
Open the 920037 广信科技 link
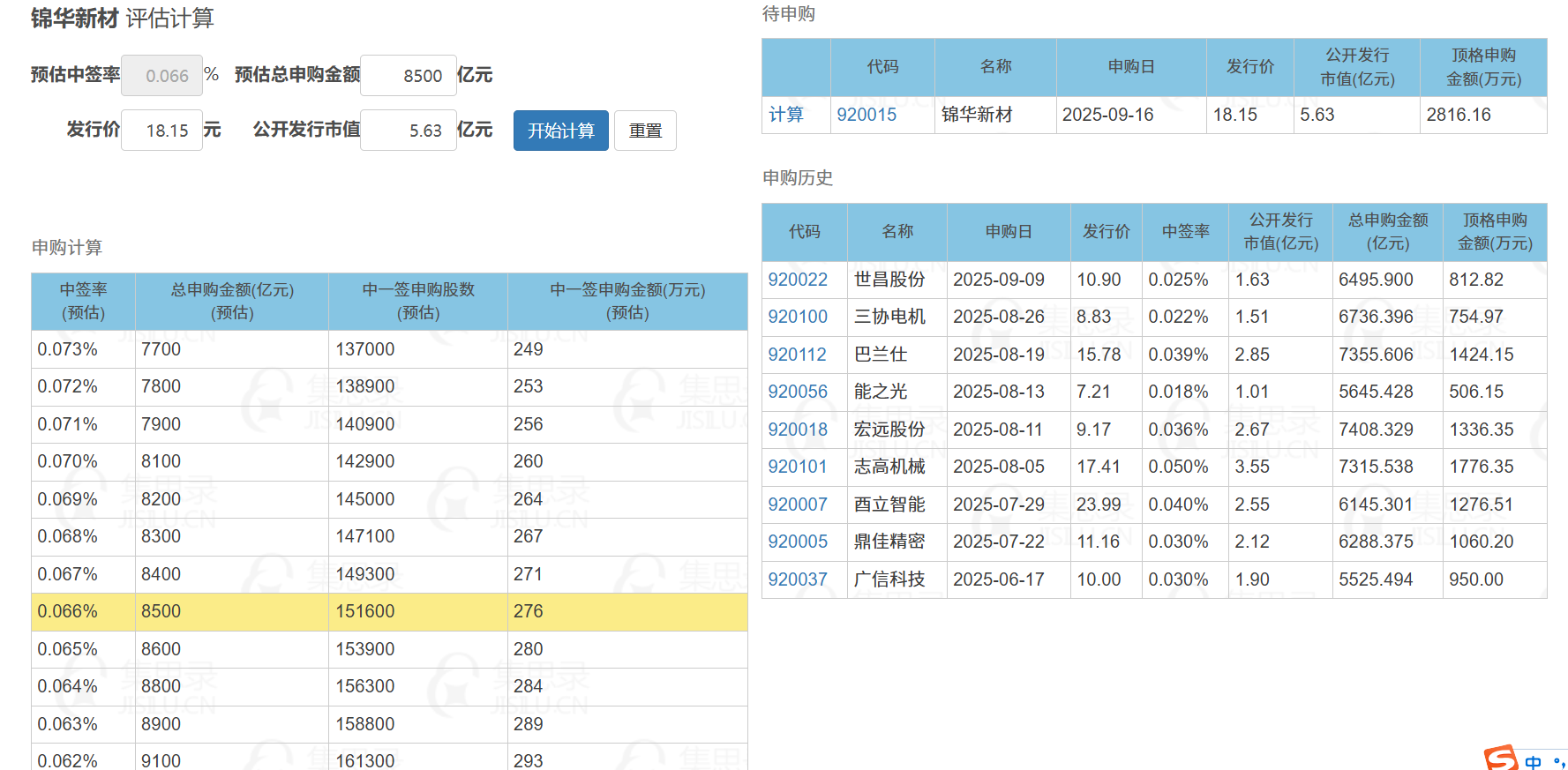click(x=798, y=579)
